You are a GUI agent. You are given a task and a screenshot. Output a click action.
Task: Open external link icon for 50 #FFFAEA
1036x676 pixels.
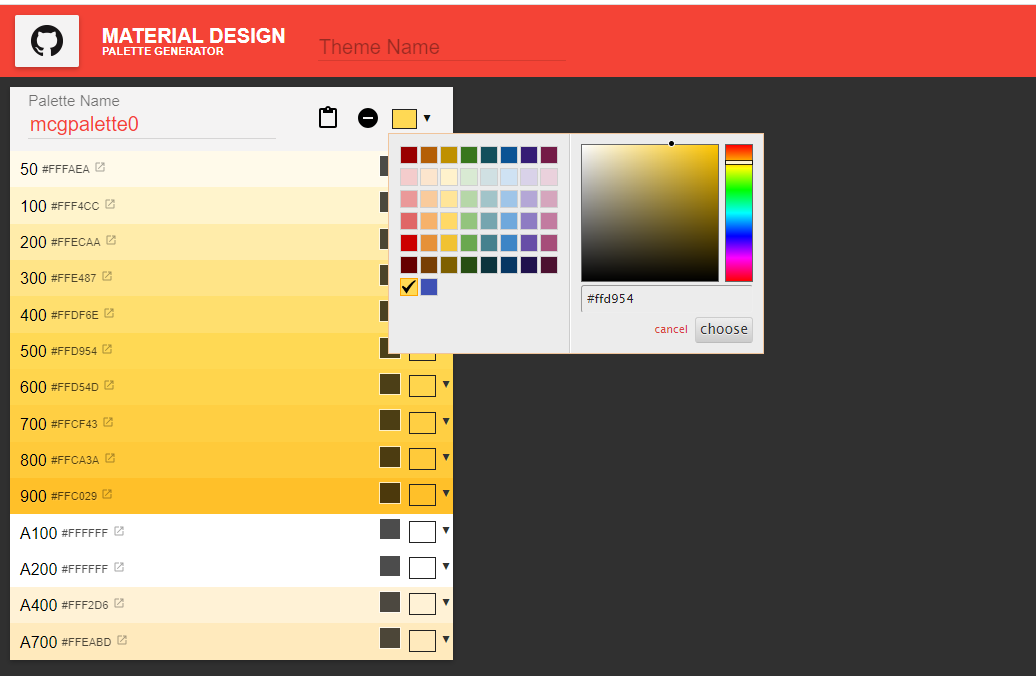(100, 167)
